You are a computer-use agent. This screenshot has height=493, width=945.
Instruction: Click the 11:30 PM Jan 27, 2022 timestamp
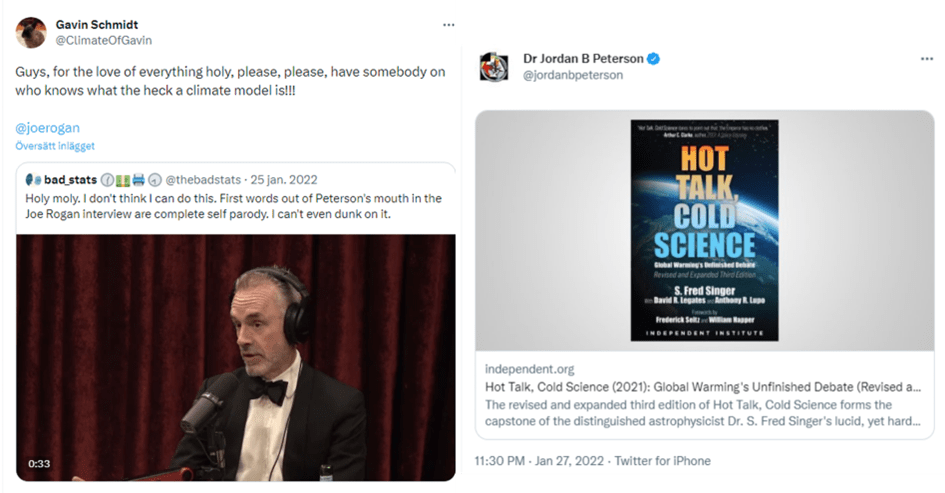click(x=539, y=461)
